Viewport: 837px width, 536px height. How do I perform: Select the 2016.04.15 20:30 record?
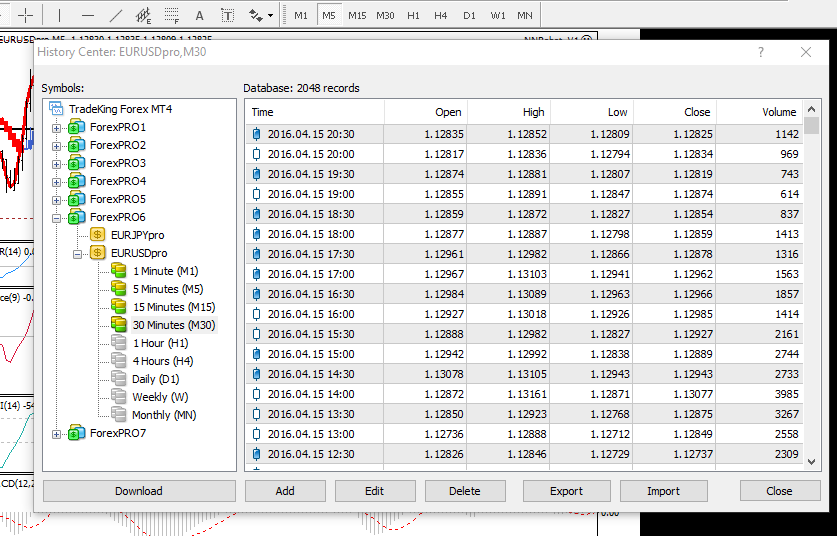tap(524, 134)
